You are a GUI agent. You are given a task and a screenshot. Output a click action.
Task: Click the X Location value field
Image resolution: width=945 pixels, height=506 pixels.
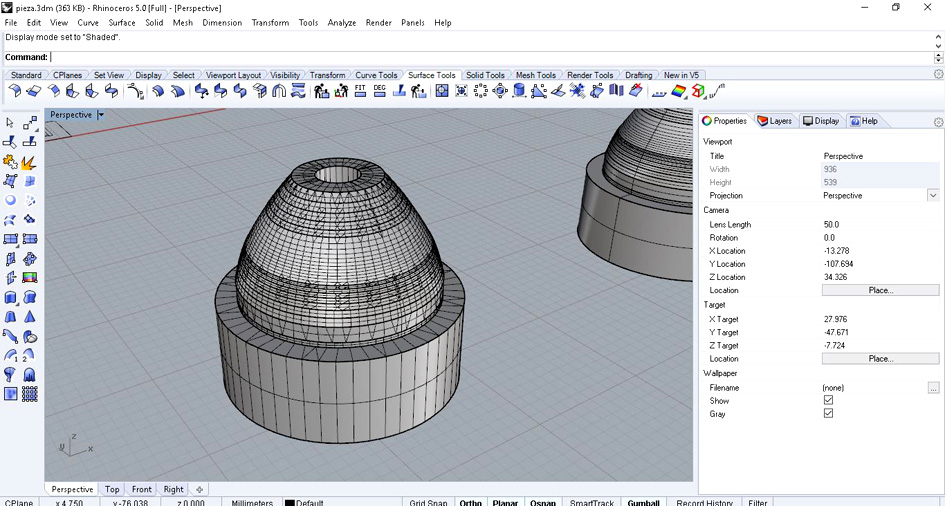pos(880,251)
